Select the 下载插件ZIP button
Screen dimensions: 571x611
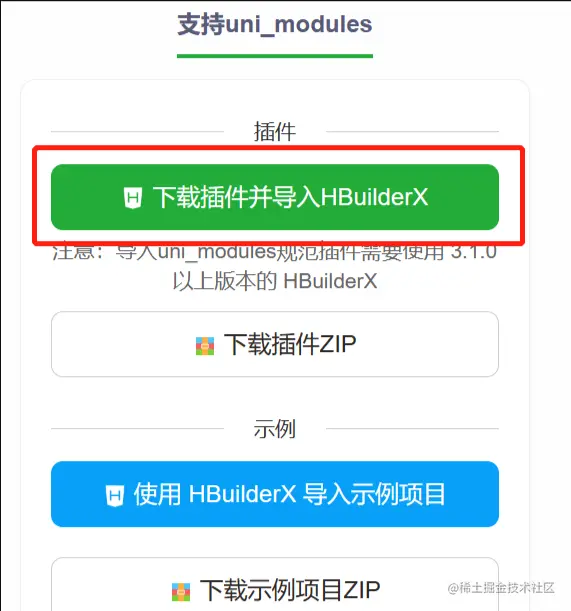pyautogui.click(x=275, y=344)
